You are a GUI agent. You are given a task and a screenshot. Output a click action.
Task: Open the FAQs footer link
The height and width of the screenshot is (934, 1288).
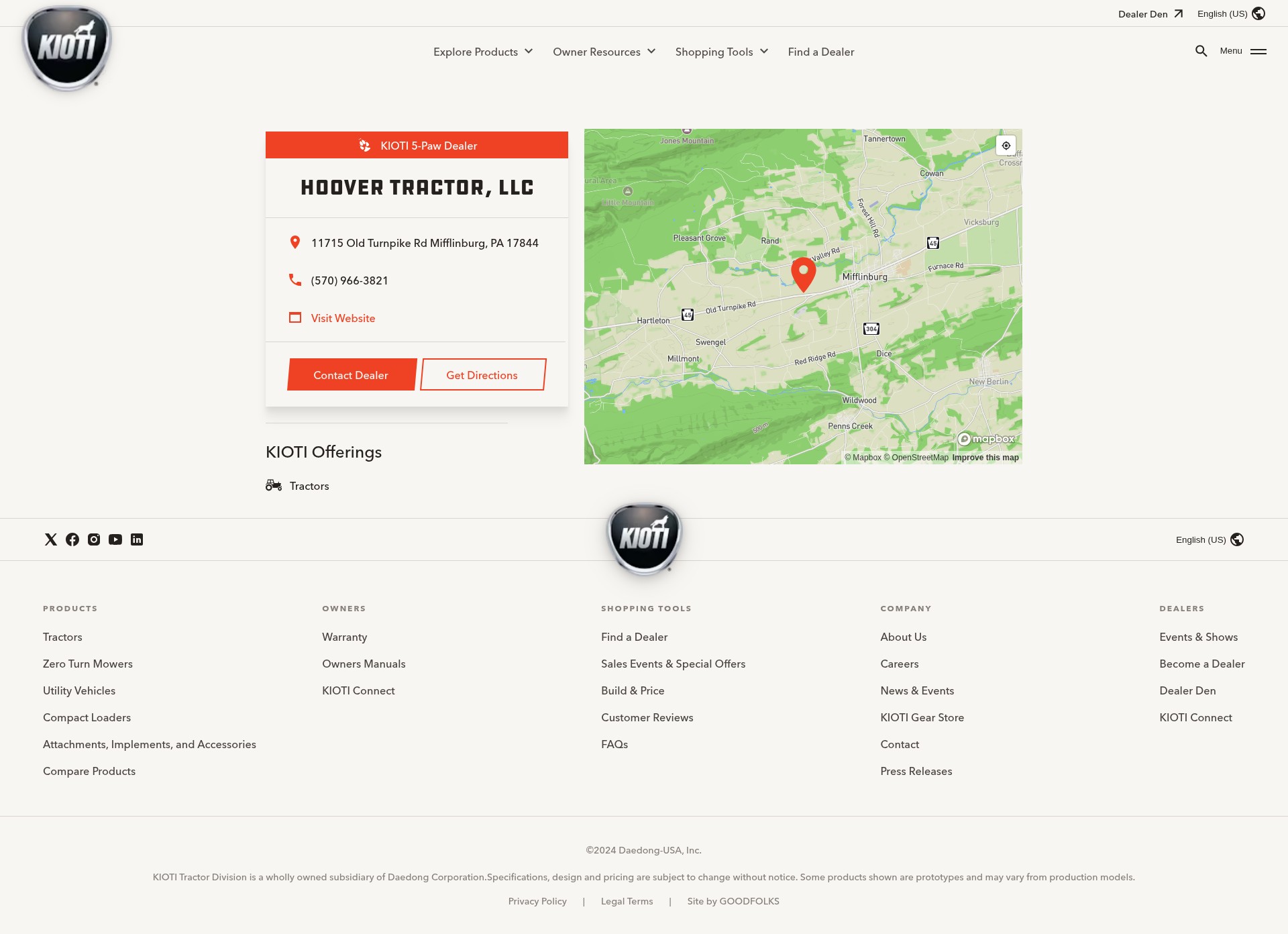[614, 744]
